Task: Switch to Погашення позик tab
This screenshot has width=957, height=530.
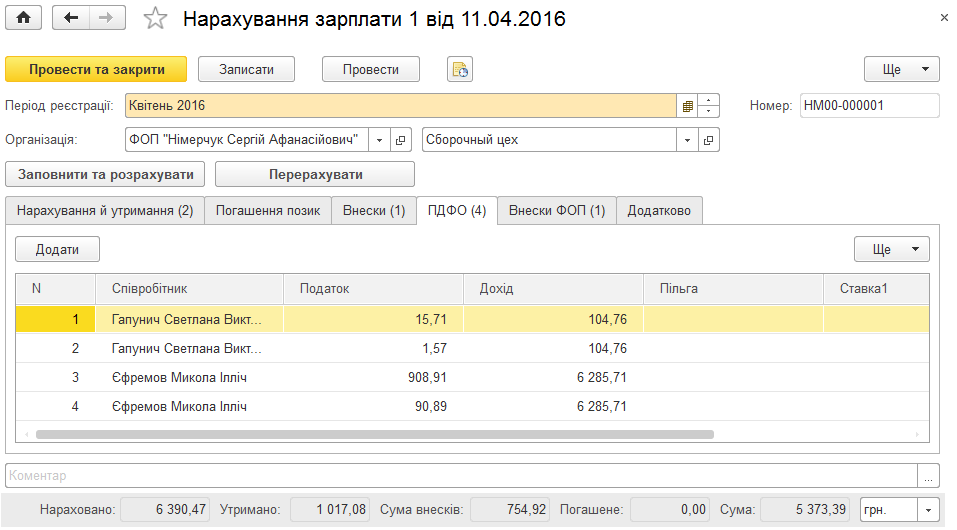Action: point(268,211)
